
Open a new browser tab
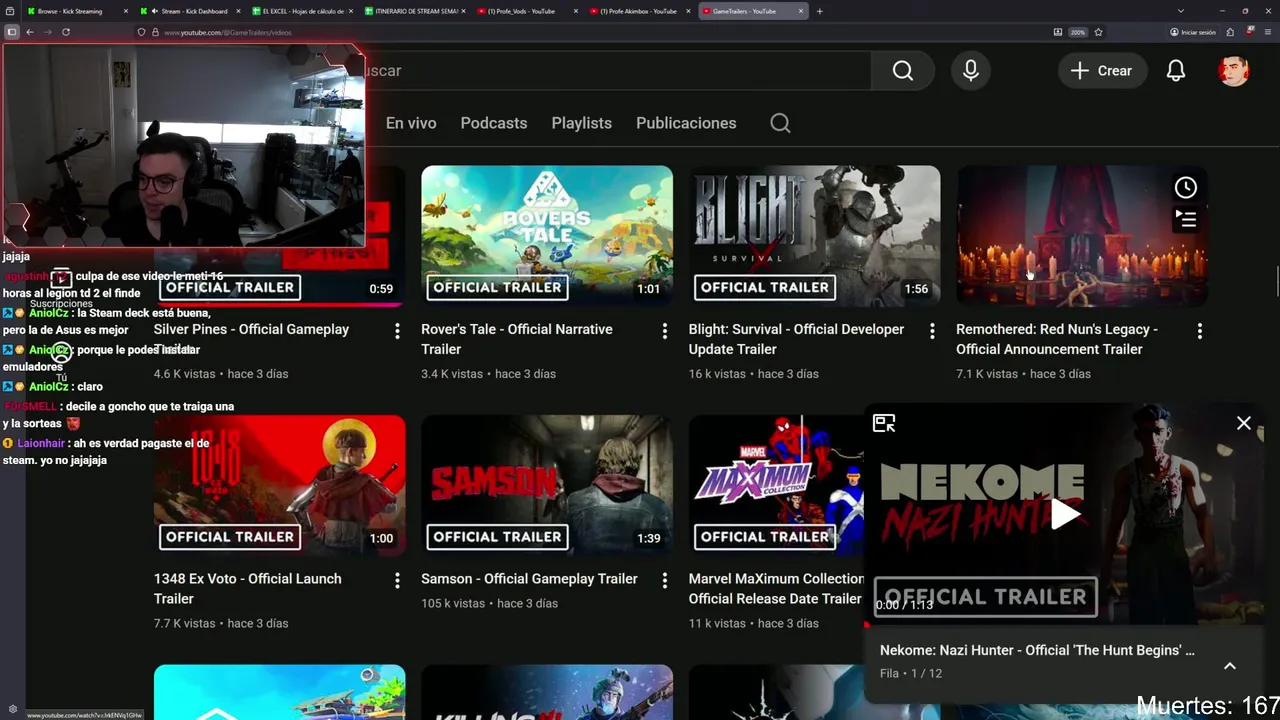pos(820,11)
